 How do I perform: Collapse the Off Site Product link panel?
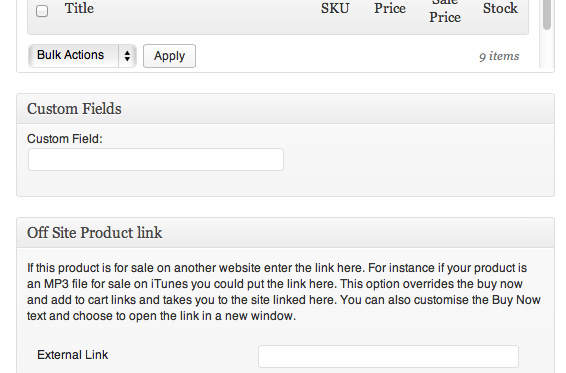click(x=285, y=233)
